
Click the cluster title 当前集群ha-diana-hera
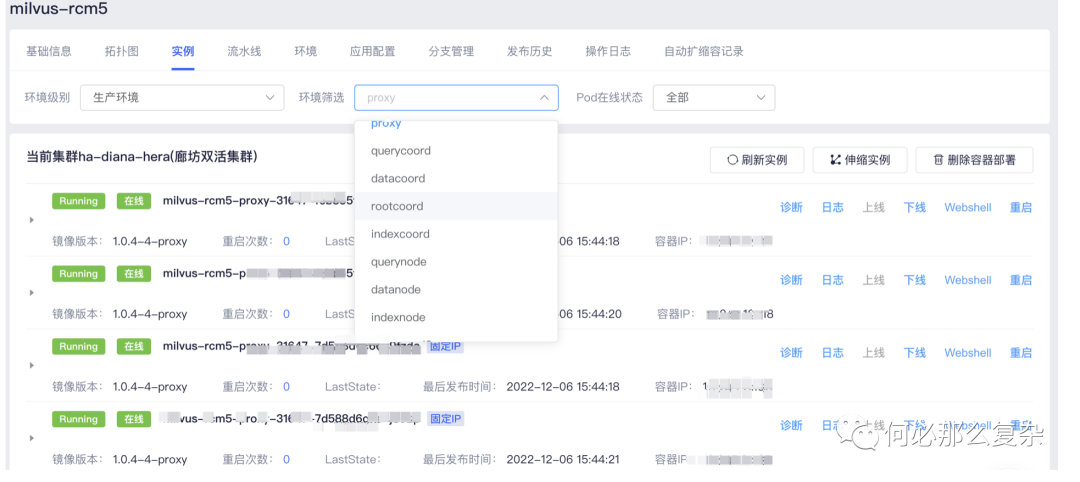(x=141, y=157)
